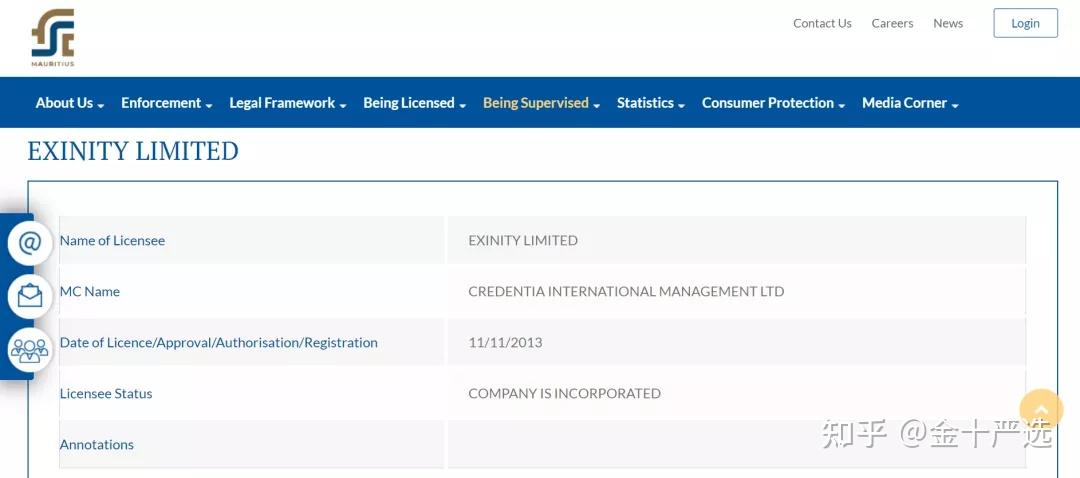Open the Statistics dropdown menu
Viewport: 1080px width, 478px height.
[651, 103]
